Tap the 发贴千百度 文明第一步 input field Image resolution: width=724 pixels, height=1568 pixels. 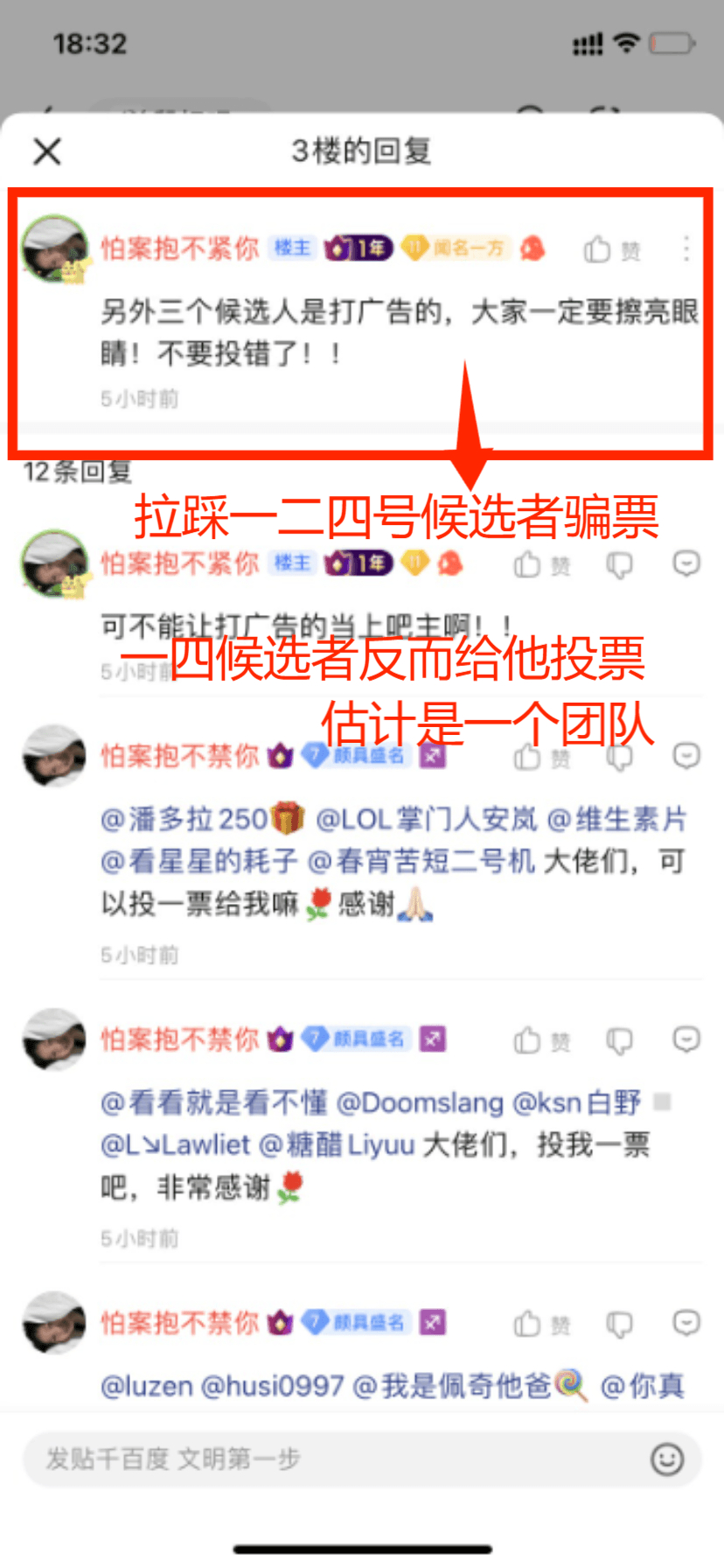[362, 1459]
